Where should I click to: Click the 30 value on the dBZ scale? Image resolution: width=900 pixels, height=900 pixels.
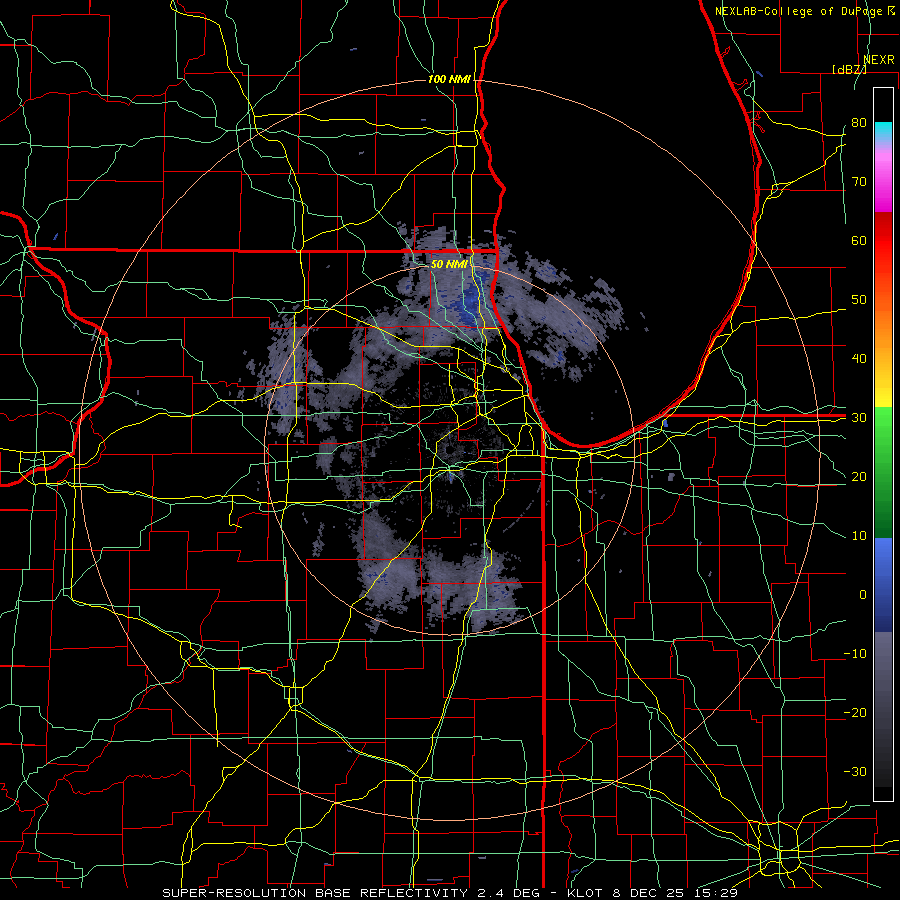[859, 418]
